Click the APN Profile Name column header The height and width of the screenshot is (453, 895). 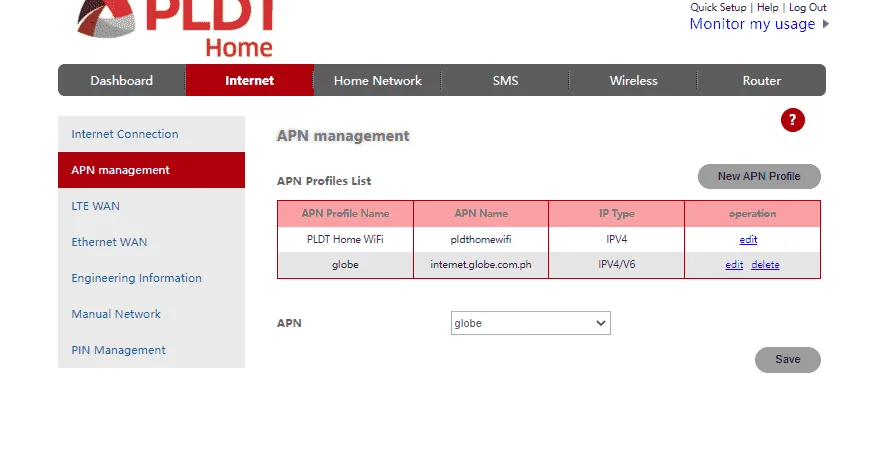(345, 213)
